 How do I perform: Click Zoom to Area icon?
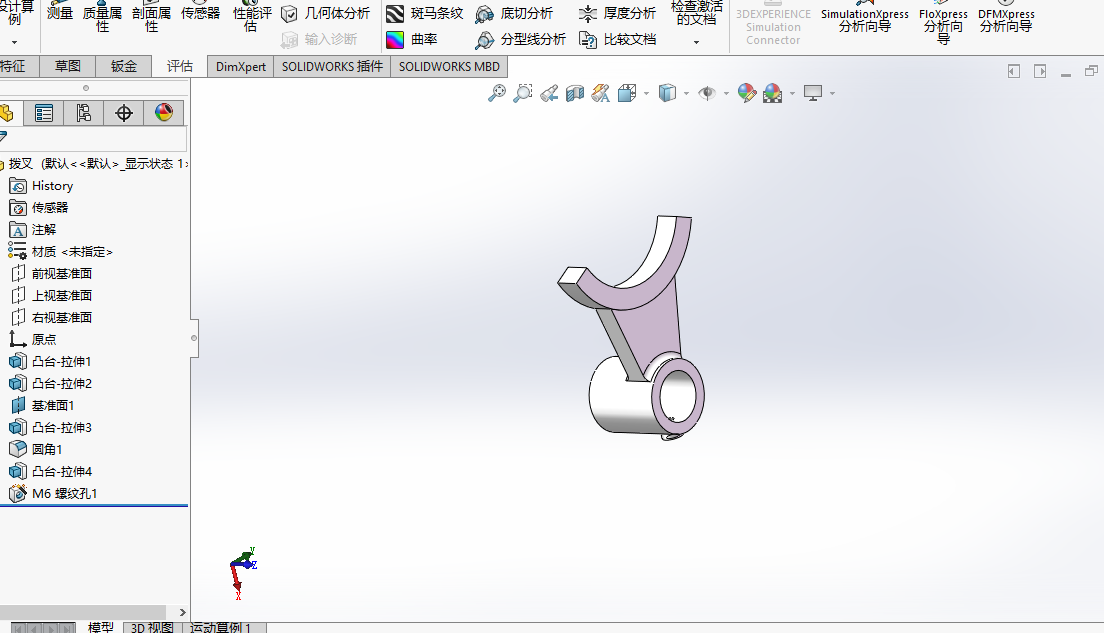(522, 93)
